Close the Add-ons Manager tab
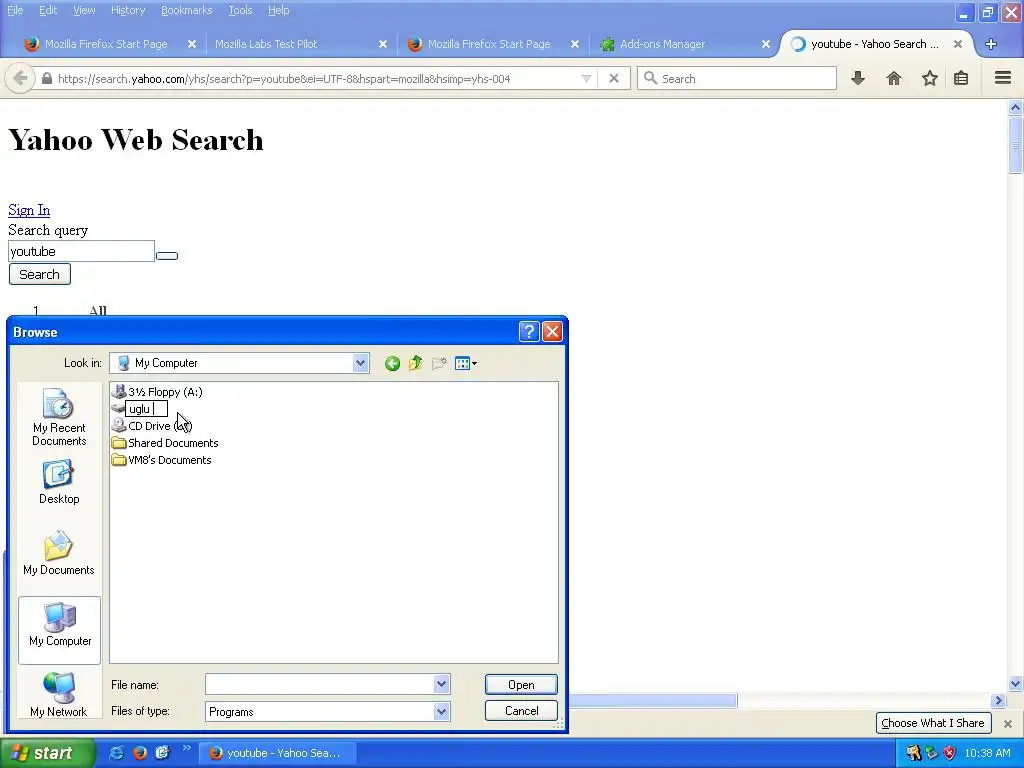Viewport: 1024px width, 768px height. point(766,44)
